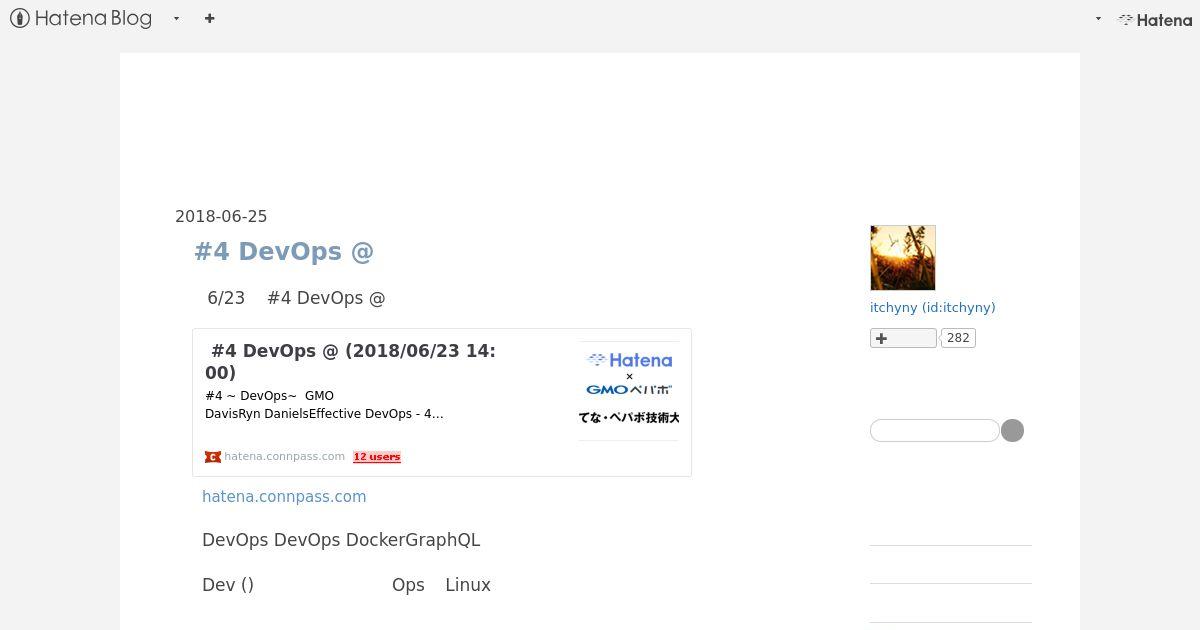The width and height of the screenshot is (1200, 630).
Task: Open the post dated 2018-06-25
Action: pyautogui.click(x=221, y=216)
